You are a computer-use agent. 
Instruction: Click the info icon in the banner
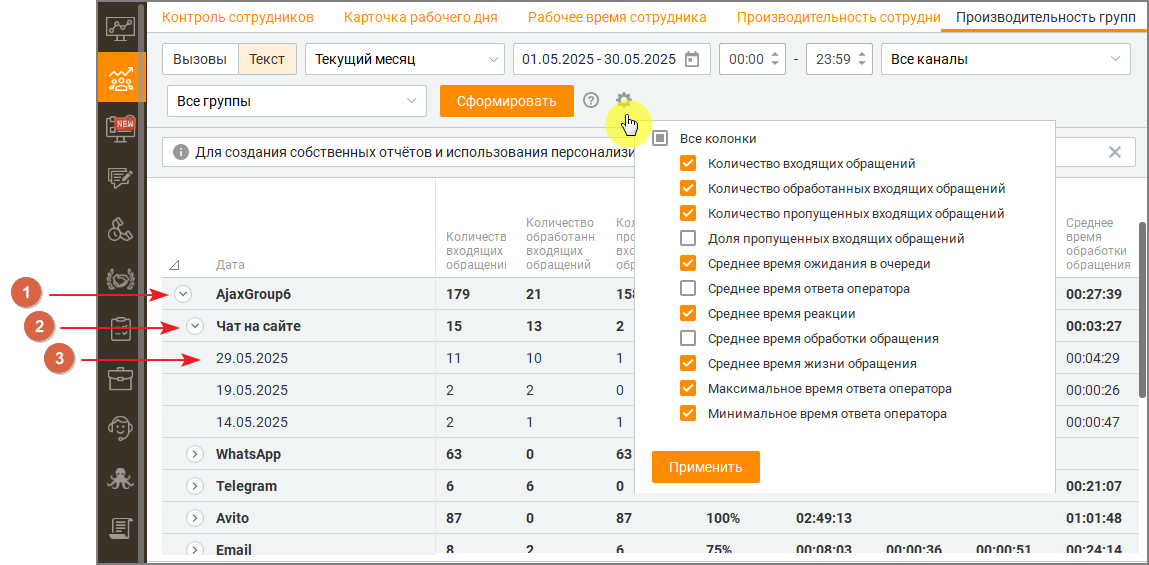[x=180, y=152]
